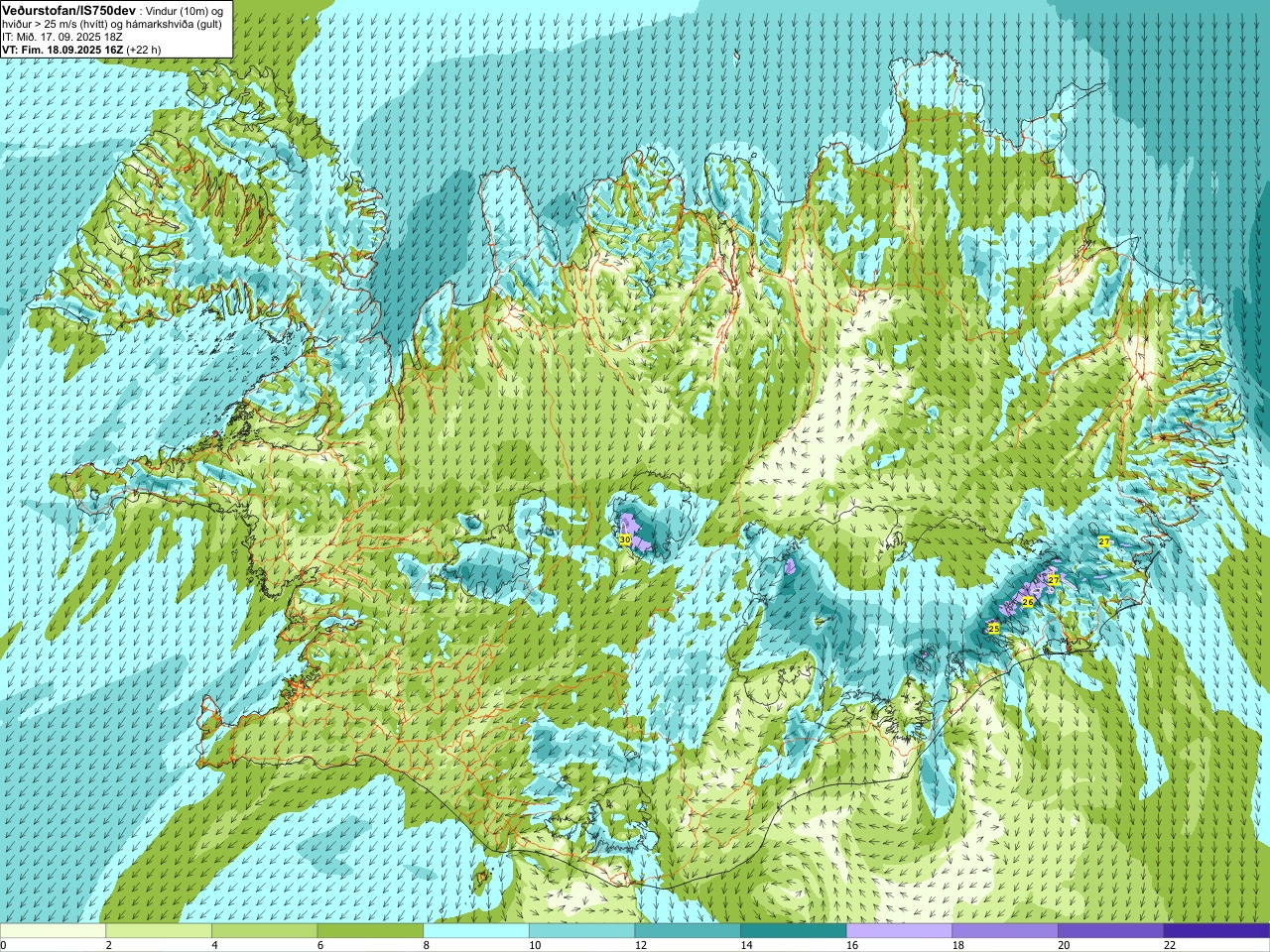
Task: Click the 12–14 m/s teal legend swatch
Action: coord(688,931)
